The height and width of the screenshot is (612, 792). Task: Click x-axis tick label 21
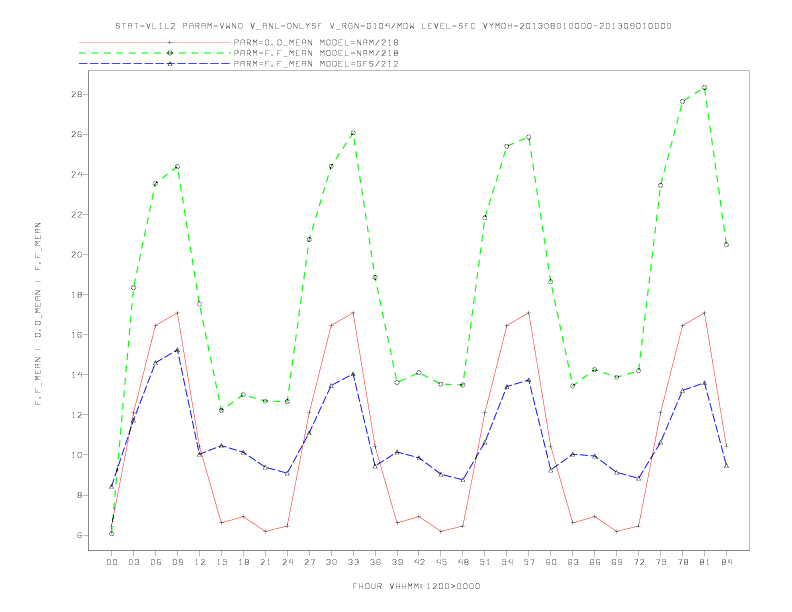[x=265, y=562]
